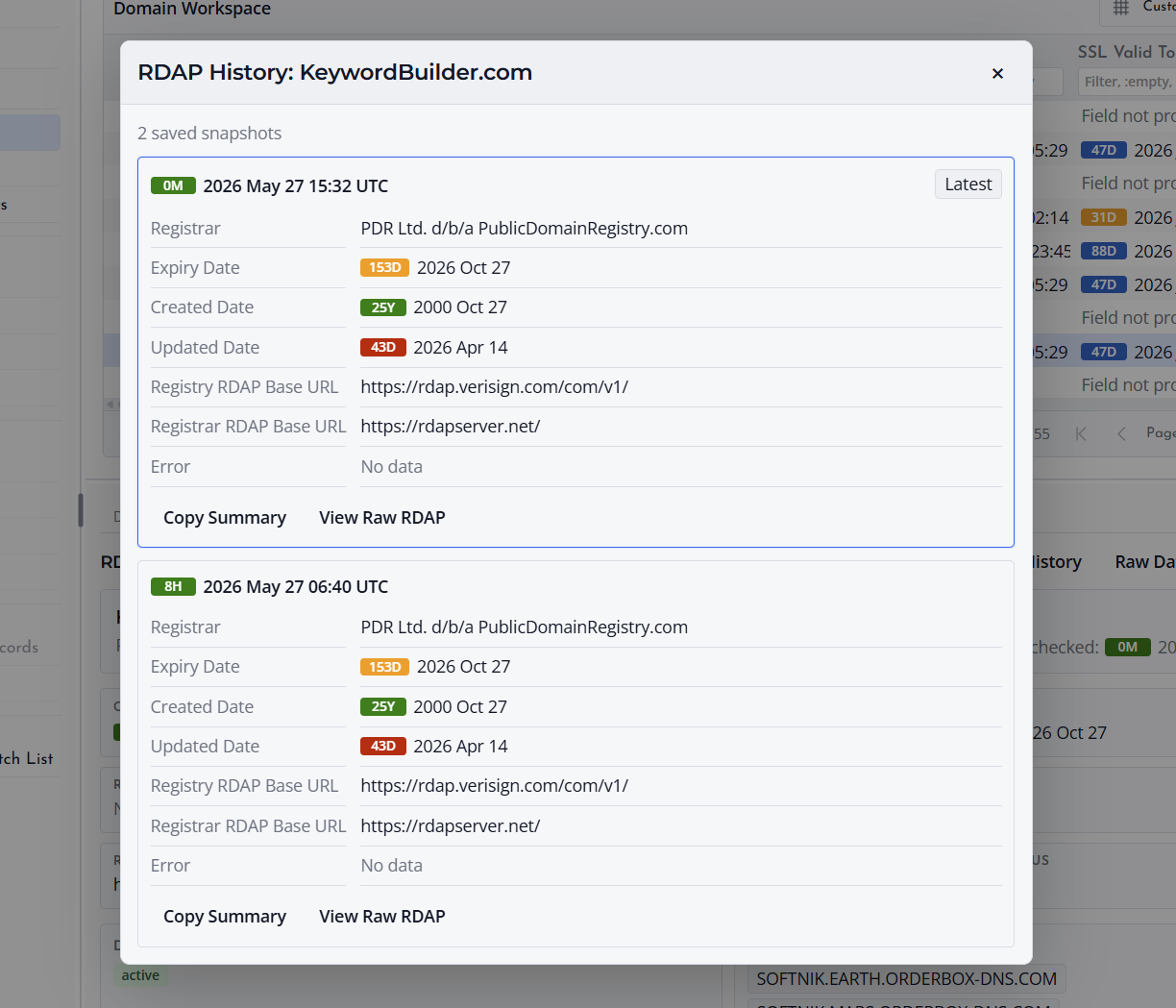Click 2026 Apr 14 updated date, 06:40 snapshot
The width and height of the screenshot is (1176, 1008).
460,746
